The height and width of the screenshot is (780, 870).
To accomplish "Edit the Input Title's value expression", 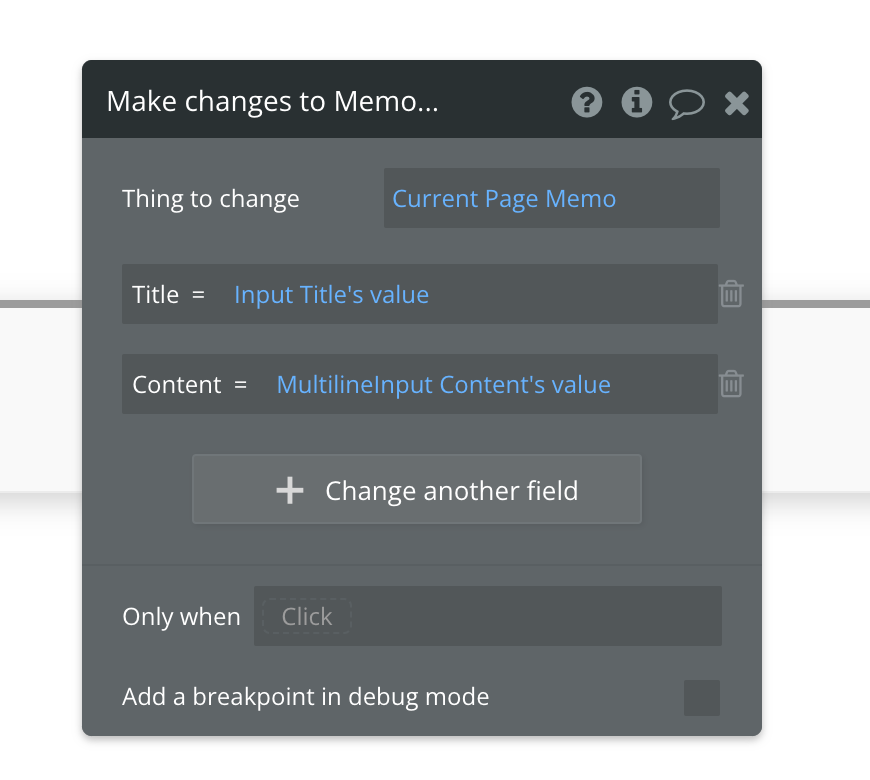I will click(x=331, y=295).
